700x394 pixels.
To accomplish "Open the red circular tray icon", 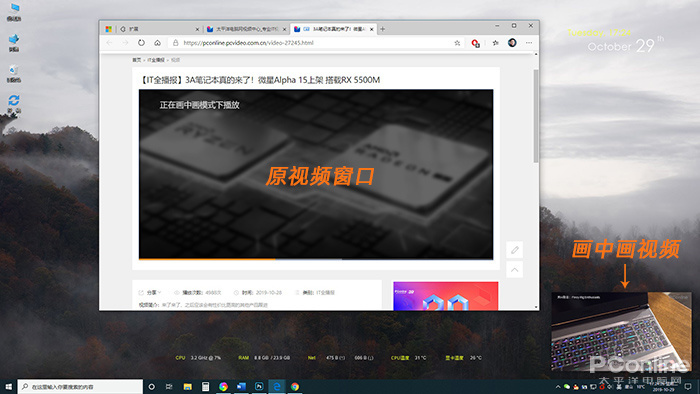I will pos(601,386).
